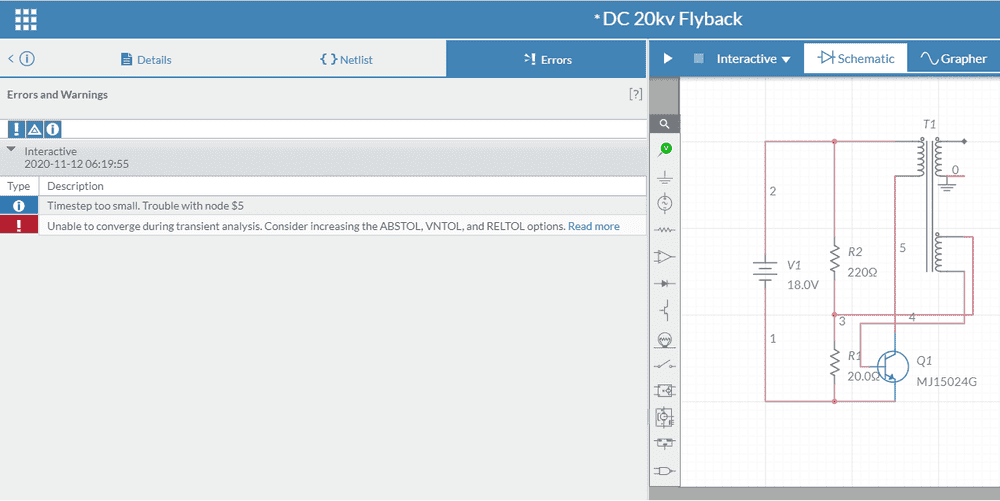Click the DC 20kv Flyback title
The height and width of the screenshot is (501, 1000).
click(x=667, y=19)
